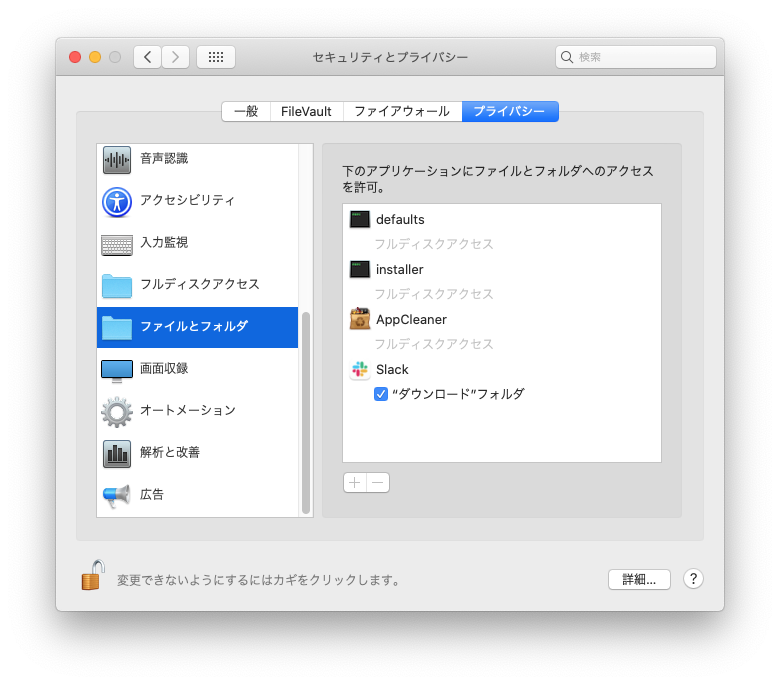The image size is (780, 685).
Task: Select the 広告 label
Action: click(x=152, y=494)
